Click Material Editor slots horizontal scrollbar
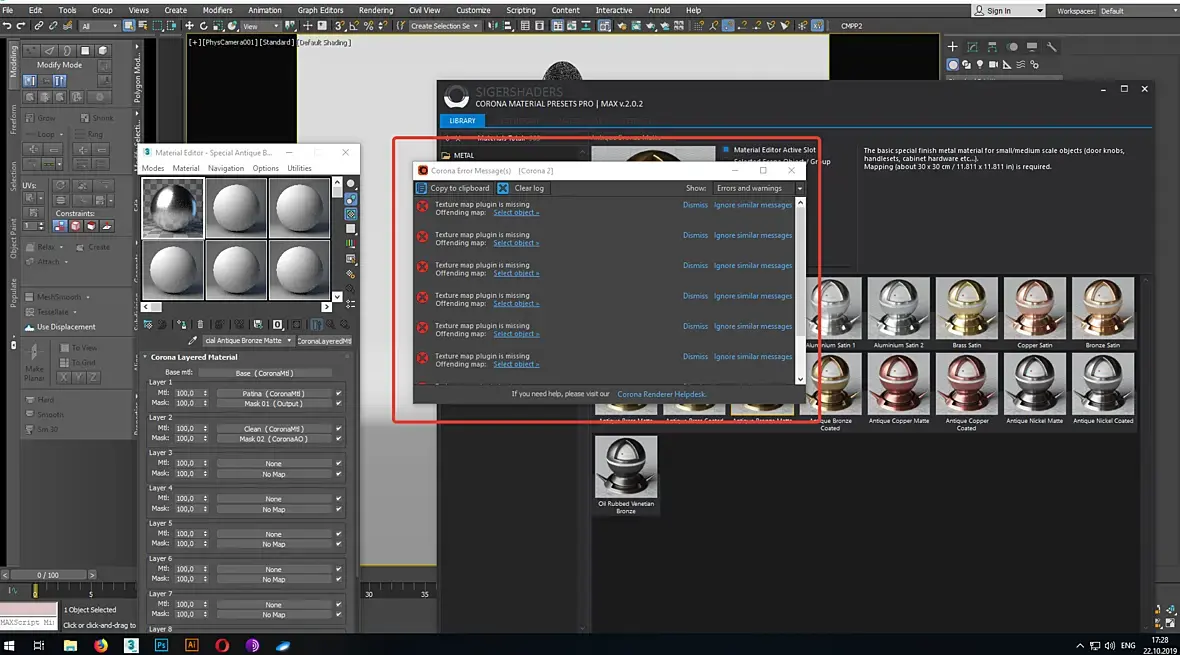 [x=237, y=307]
